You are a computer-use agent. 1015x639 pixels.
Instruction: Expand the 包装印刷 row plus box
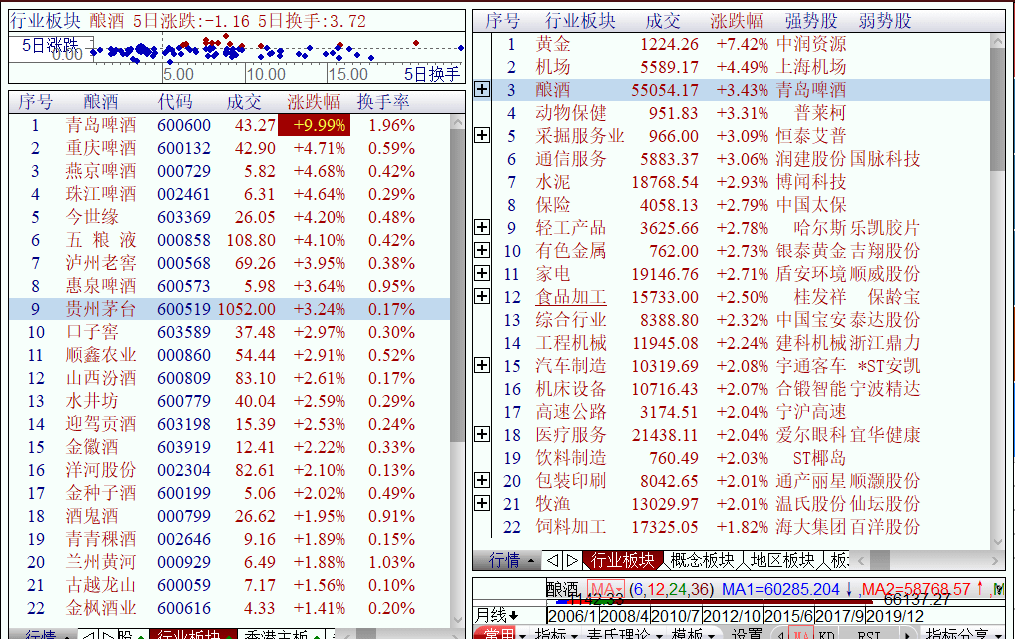click(482, 480)
